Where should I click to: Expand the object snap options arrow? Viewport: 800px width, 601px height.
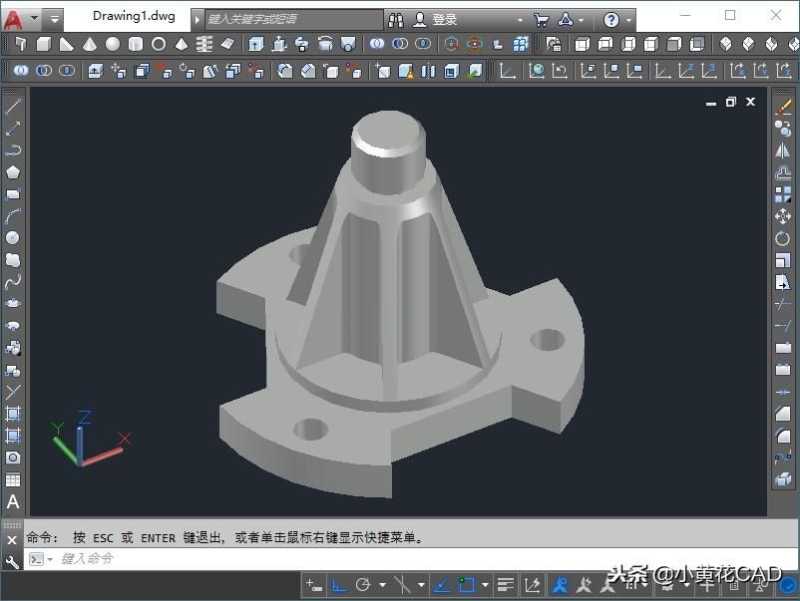click(x=486, y=585)
